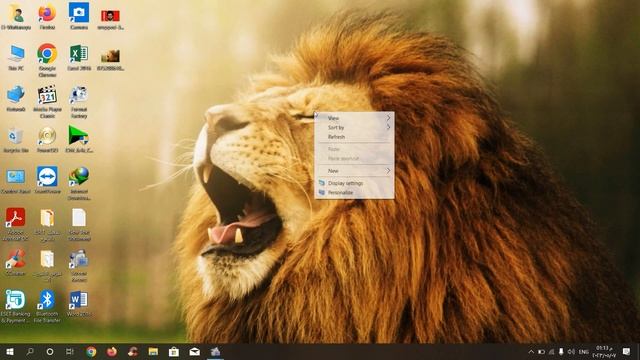Open New submenu in context menu
Viewport: 640px width, 360px height.
pyautogui.click(x=354, y=171)
